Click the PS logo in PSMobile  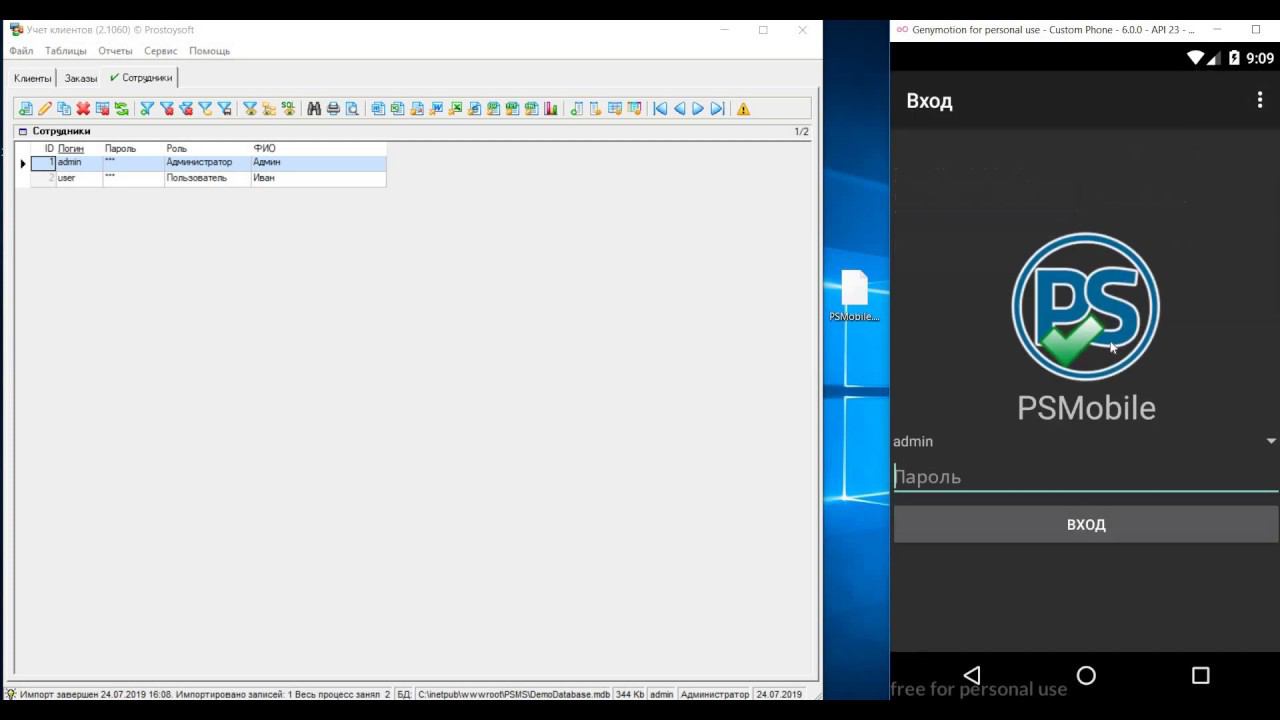point(1086,306)
